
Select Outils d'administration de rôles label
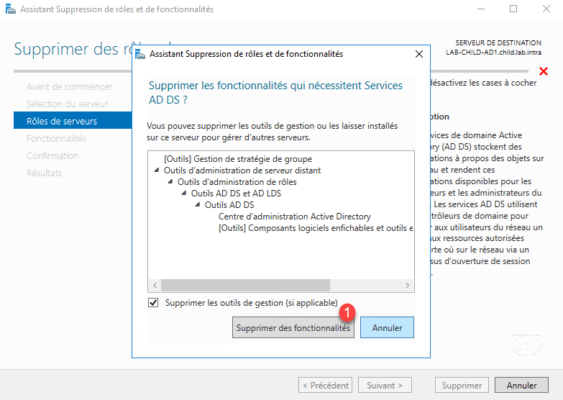[237, 182]
